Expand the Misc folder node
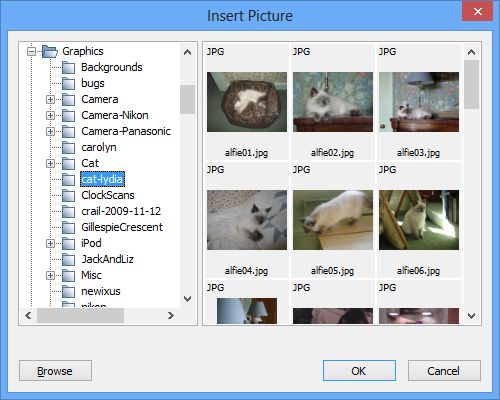 pyautogui.click(x=50, y=275)
